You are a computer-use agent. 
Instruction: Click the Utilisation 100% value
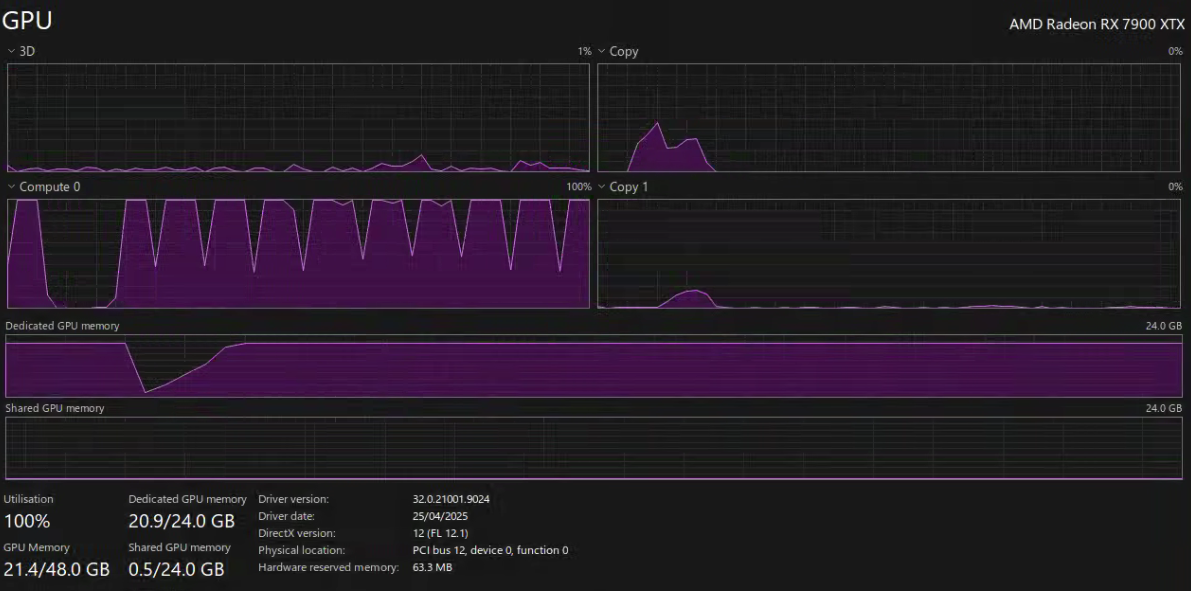click(27, 521)
